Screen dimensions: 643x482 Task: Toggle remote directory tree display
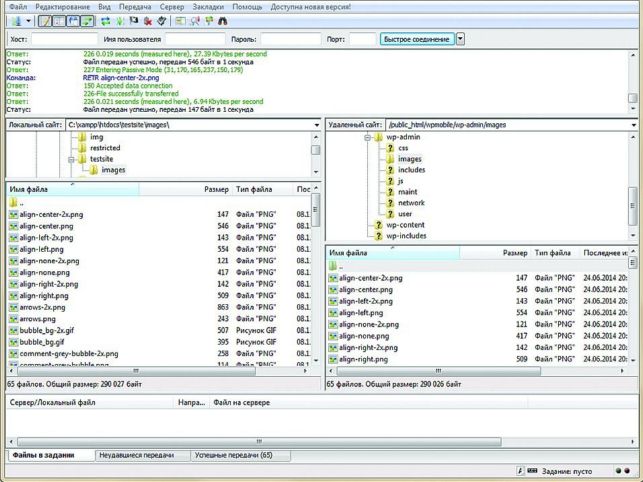point(73,21)
